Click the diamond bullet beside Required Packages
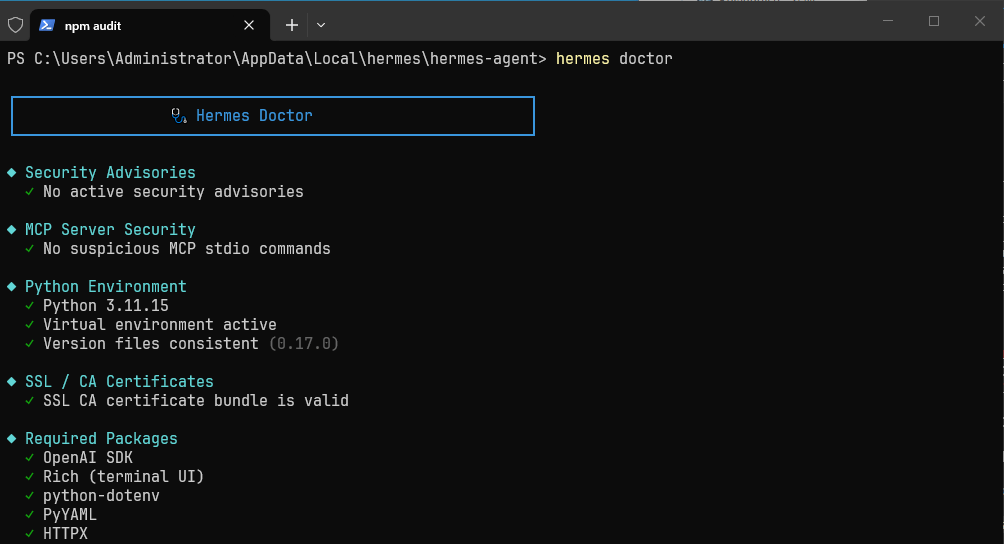Viewport: 1004px width, 544px height. click(12, 438)
